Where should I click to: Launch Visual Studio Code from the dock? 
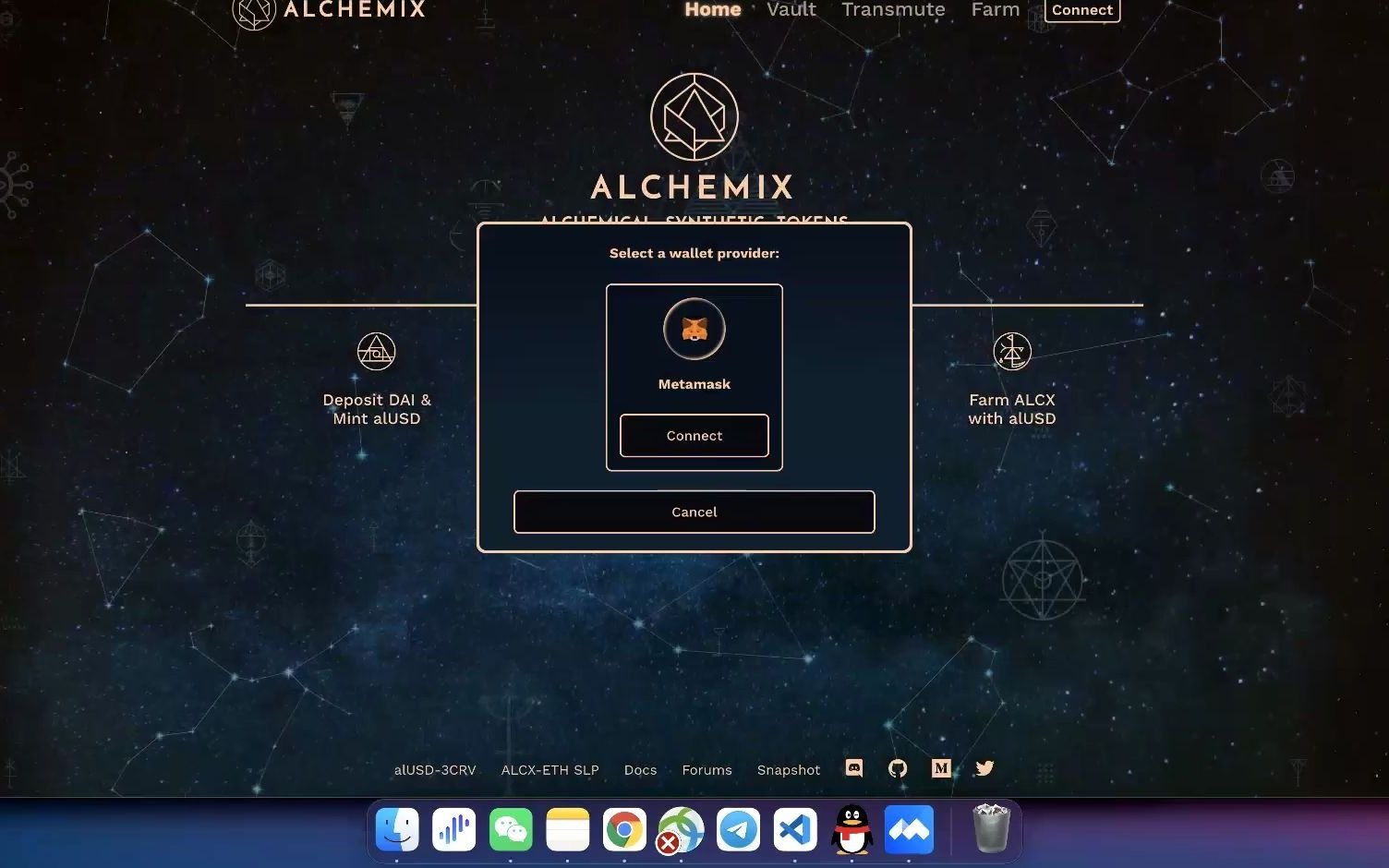795,829
